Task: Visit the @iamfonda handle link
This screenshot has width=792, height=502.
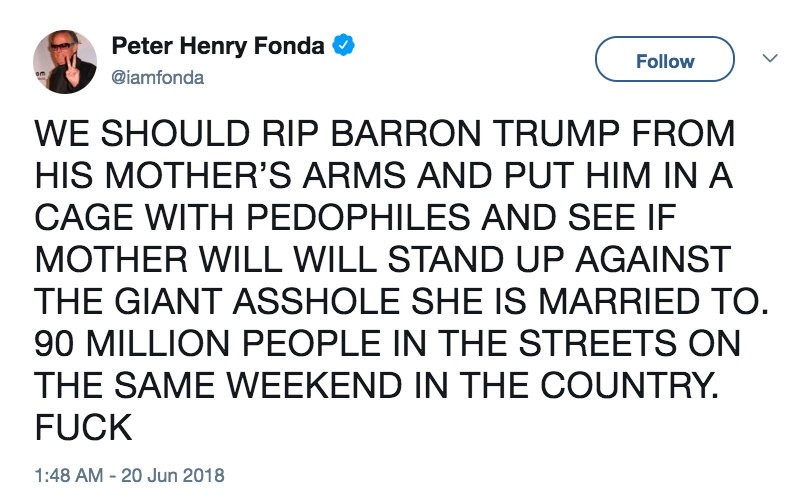Action: [157, 76]
